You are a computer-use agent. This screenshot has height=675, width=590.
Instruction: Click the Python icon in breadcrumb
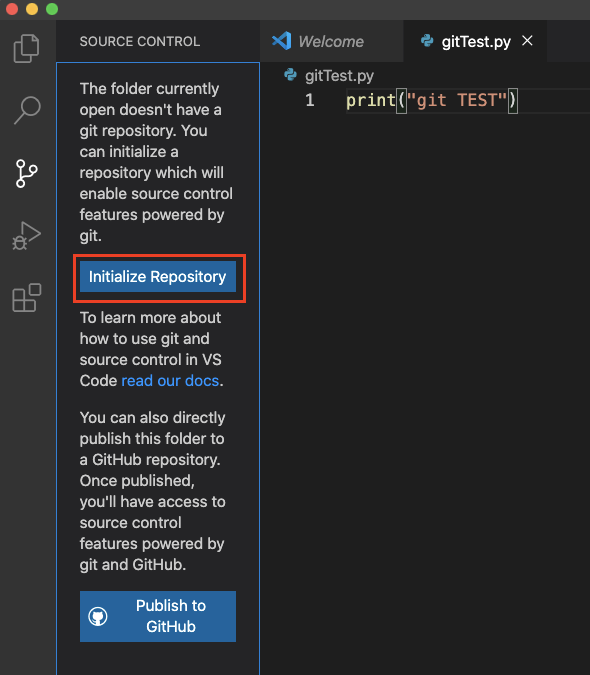coord(290,75)
